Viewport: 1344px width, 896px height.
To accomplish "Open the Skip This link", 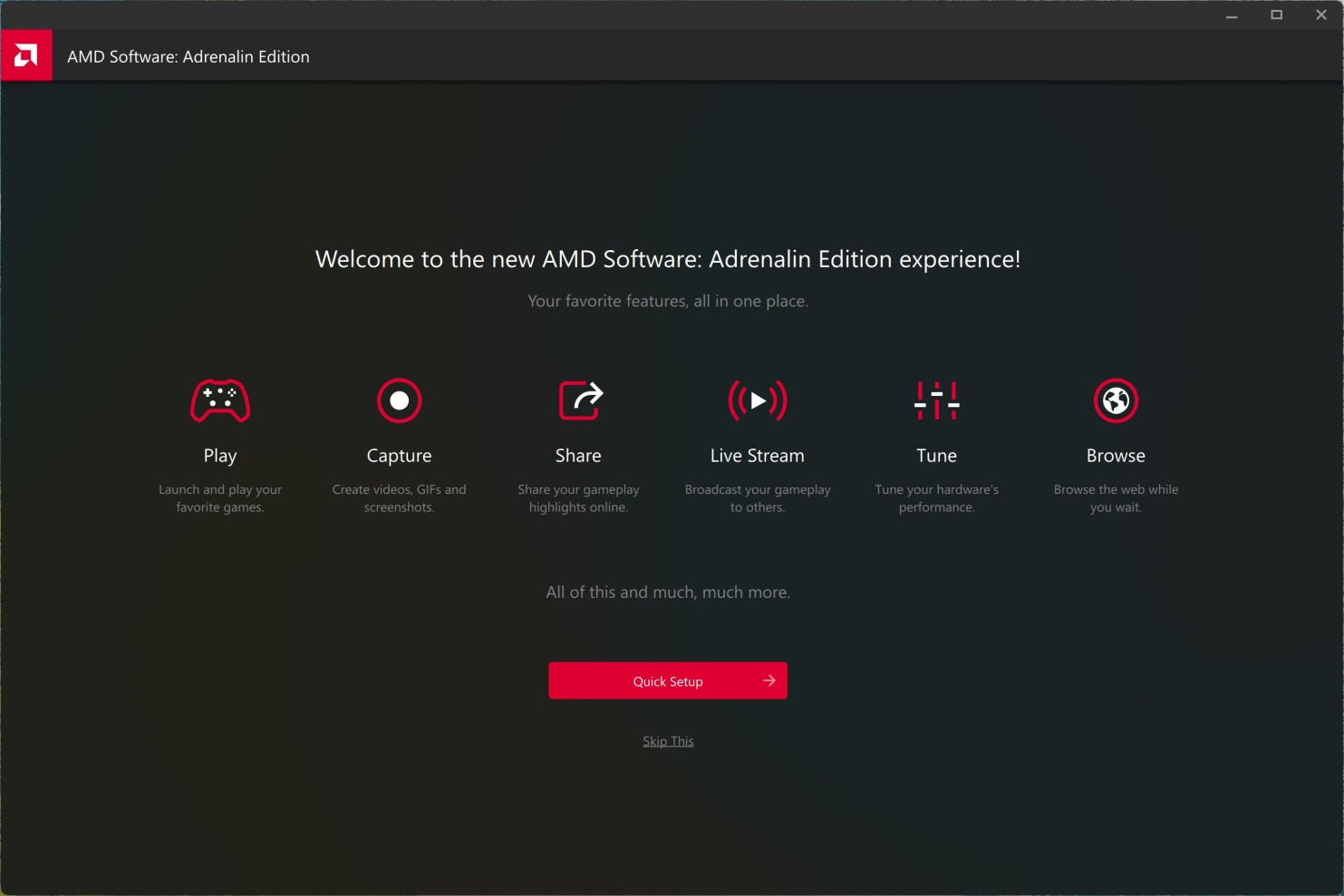I will [x=668, y=740].
